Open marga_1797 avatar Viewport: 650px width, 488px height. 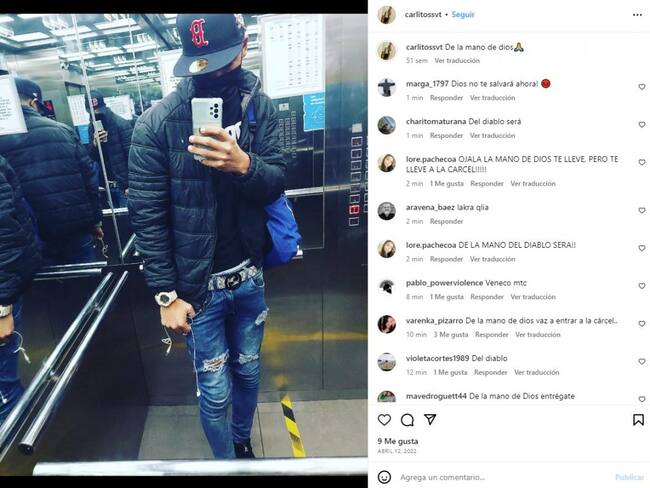pos(386,87)
